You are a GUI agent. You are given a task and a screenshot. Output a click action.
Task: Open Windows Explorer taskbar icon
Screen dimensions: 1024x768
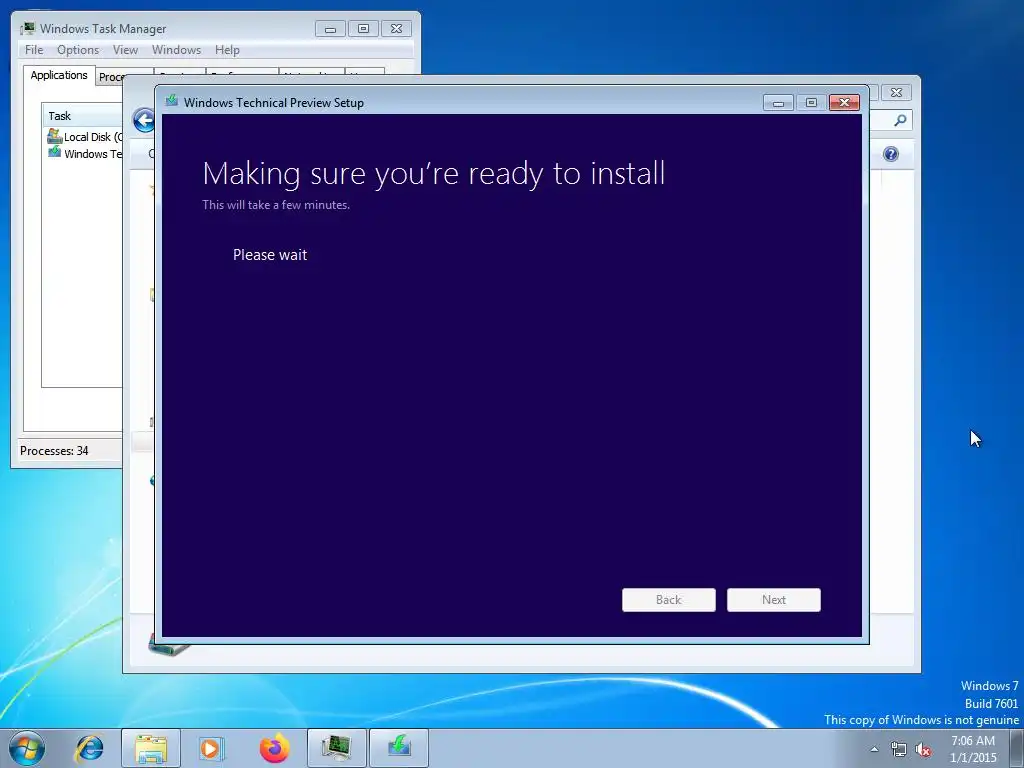click(151, 748)
